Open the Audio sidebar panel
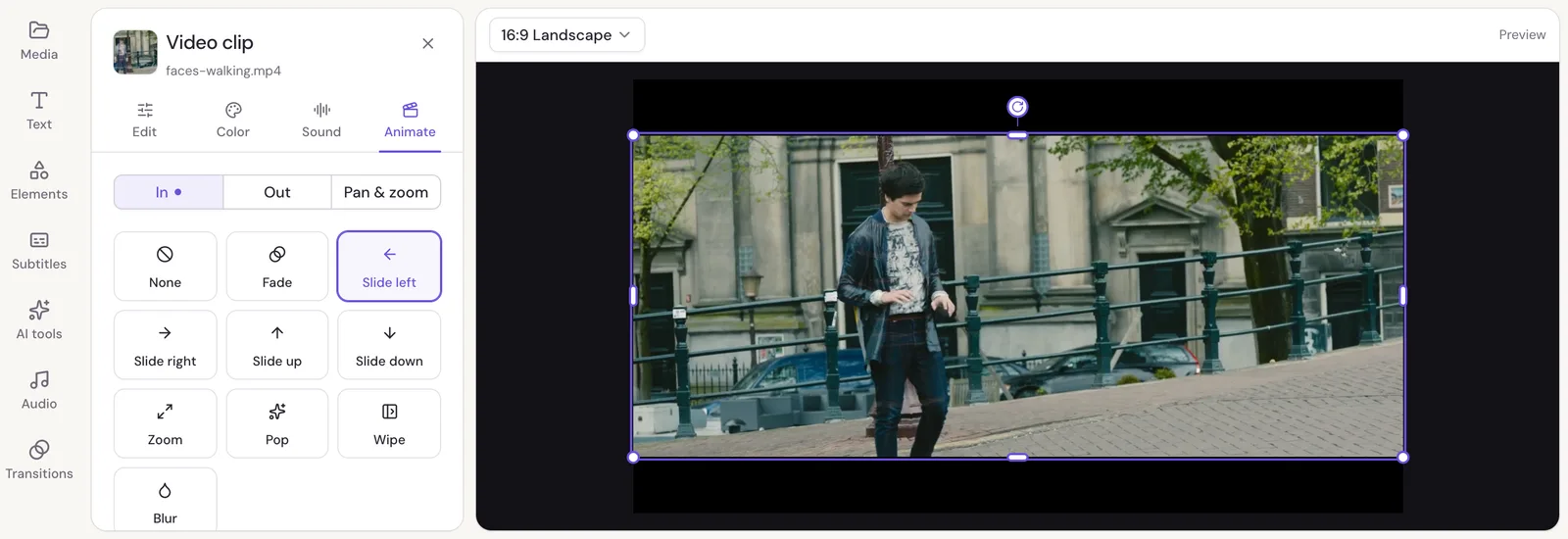1568x539 pixels. [39, 390]
